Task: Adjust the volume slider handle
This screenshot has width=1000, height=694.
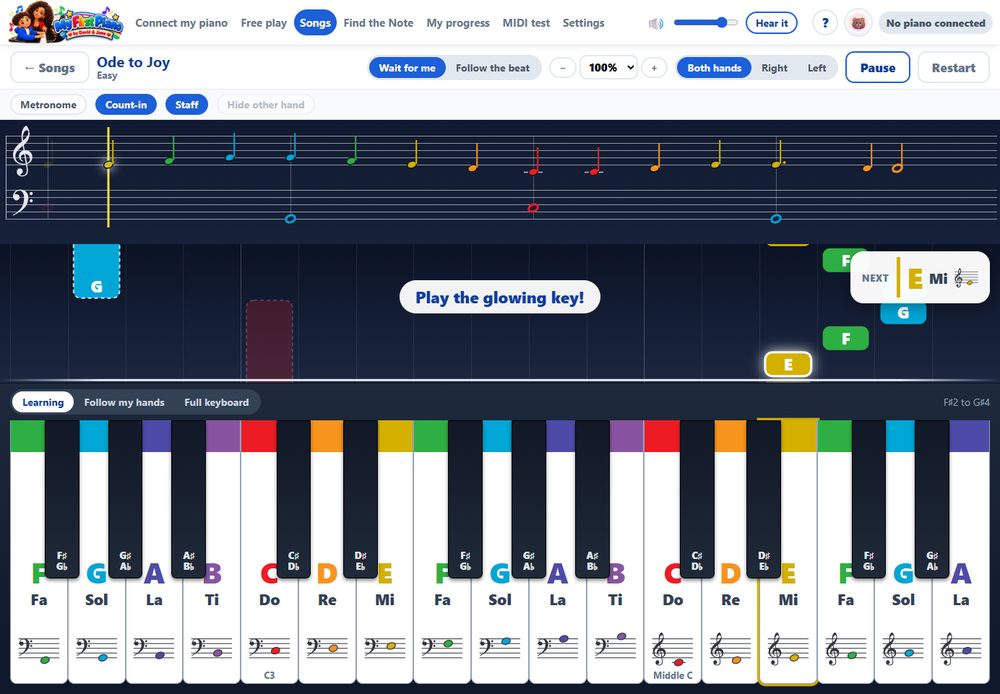Action: pos(721,23)
